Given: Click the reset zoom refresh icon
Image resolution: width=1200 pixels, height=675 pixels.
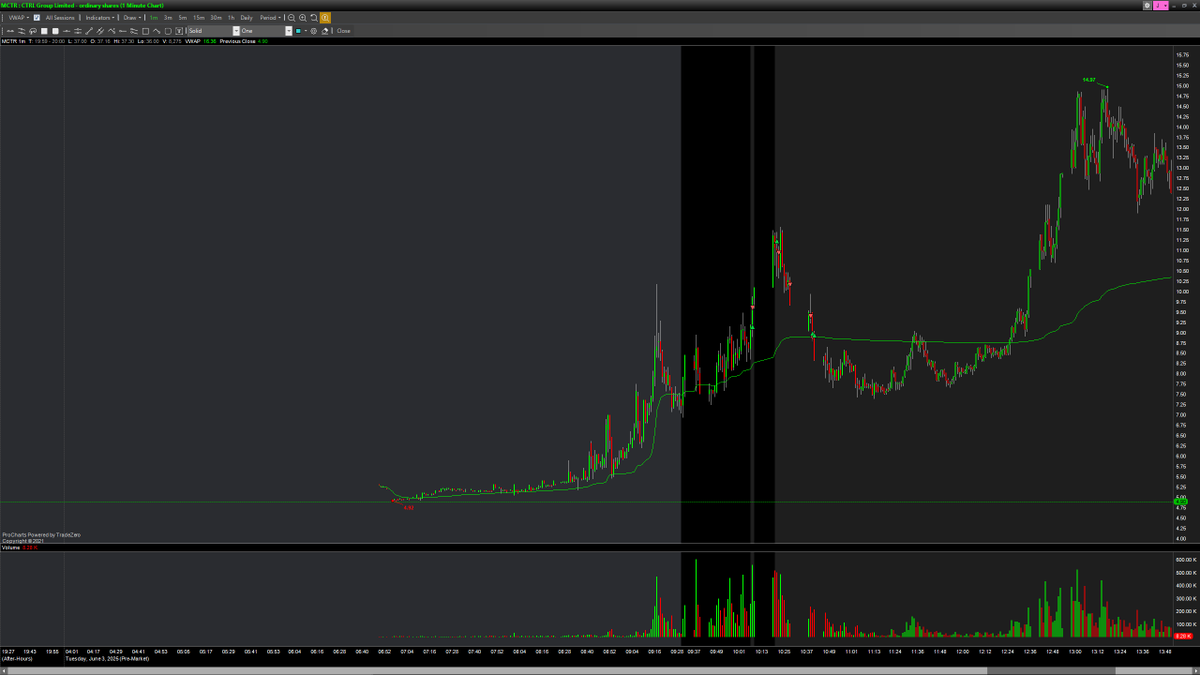Looking at the screenshot, I should tap(314, 18).
